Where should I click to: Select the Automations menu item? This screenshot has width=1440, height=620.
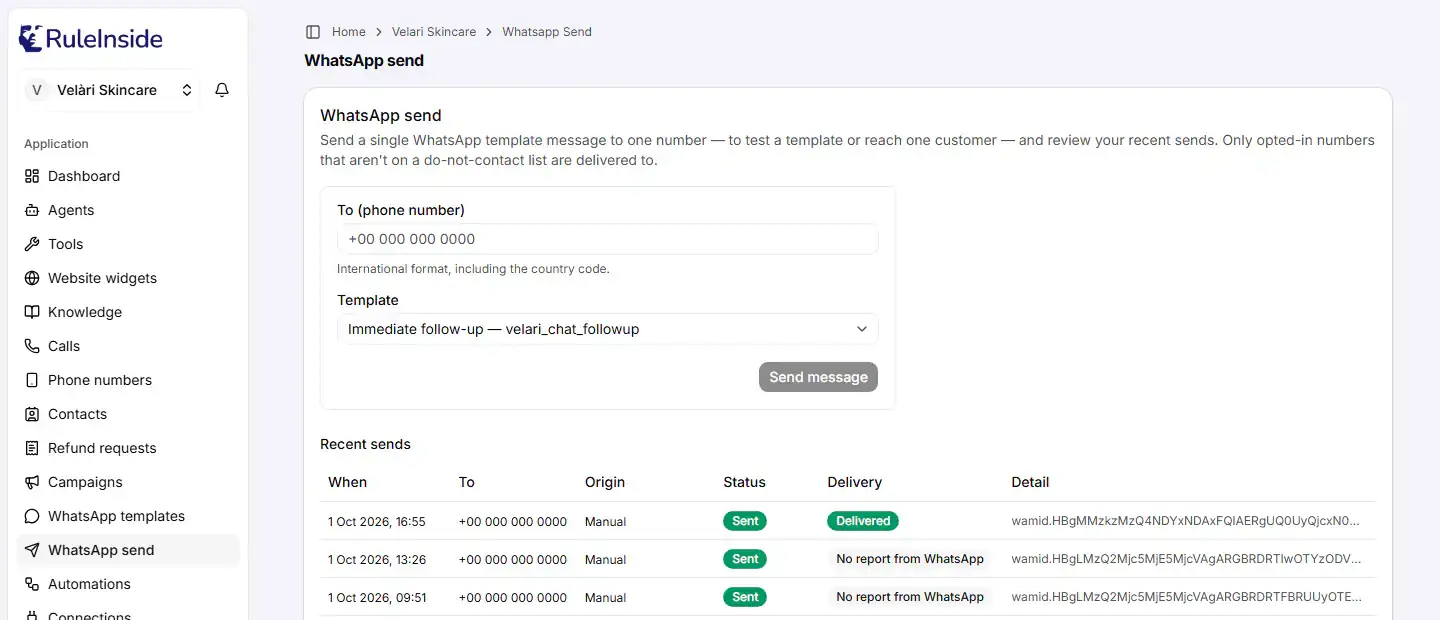pos(128,584)
